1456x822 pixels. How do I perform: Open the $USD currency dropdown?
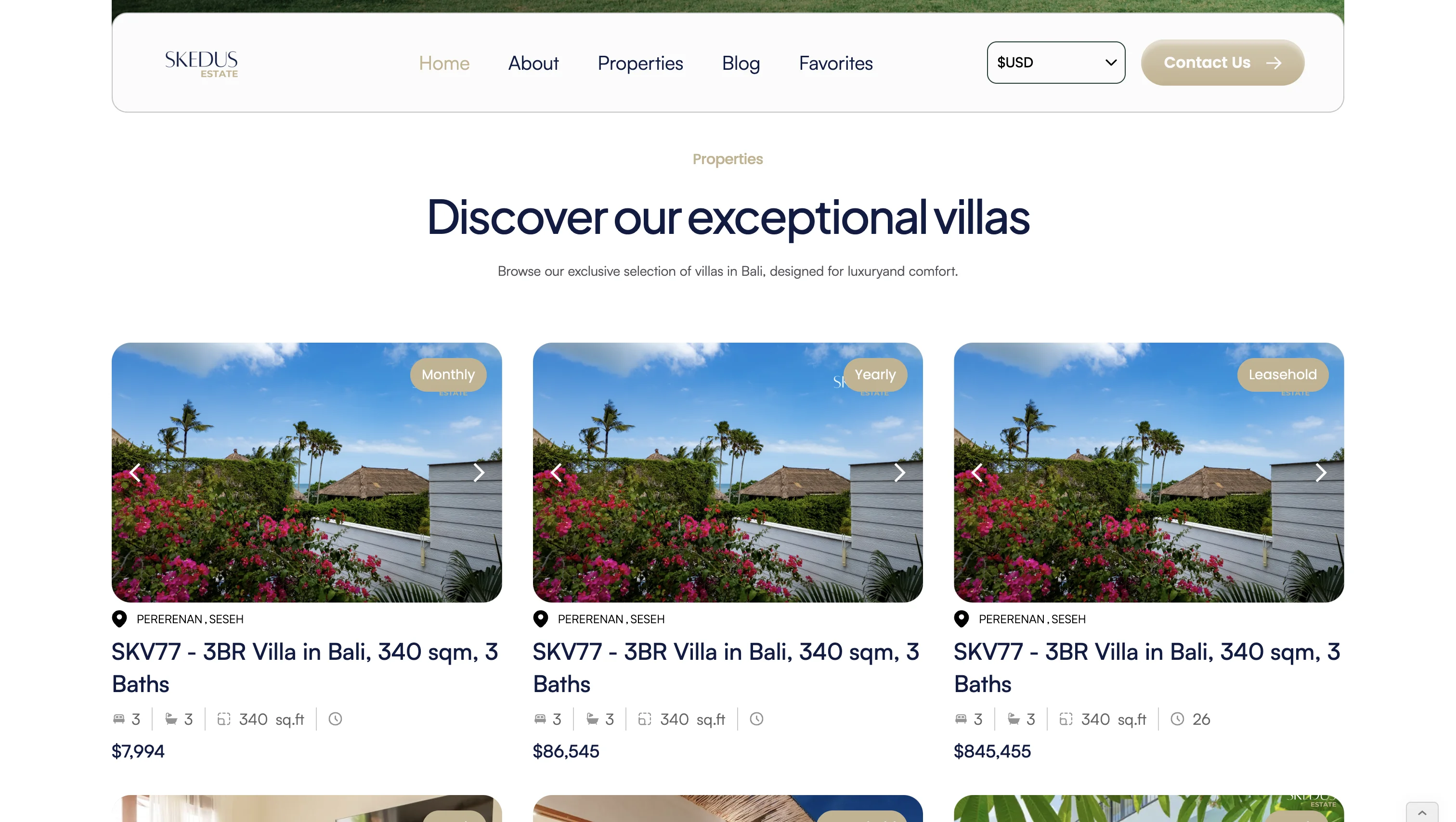(x=1056, y=63)
